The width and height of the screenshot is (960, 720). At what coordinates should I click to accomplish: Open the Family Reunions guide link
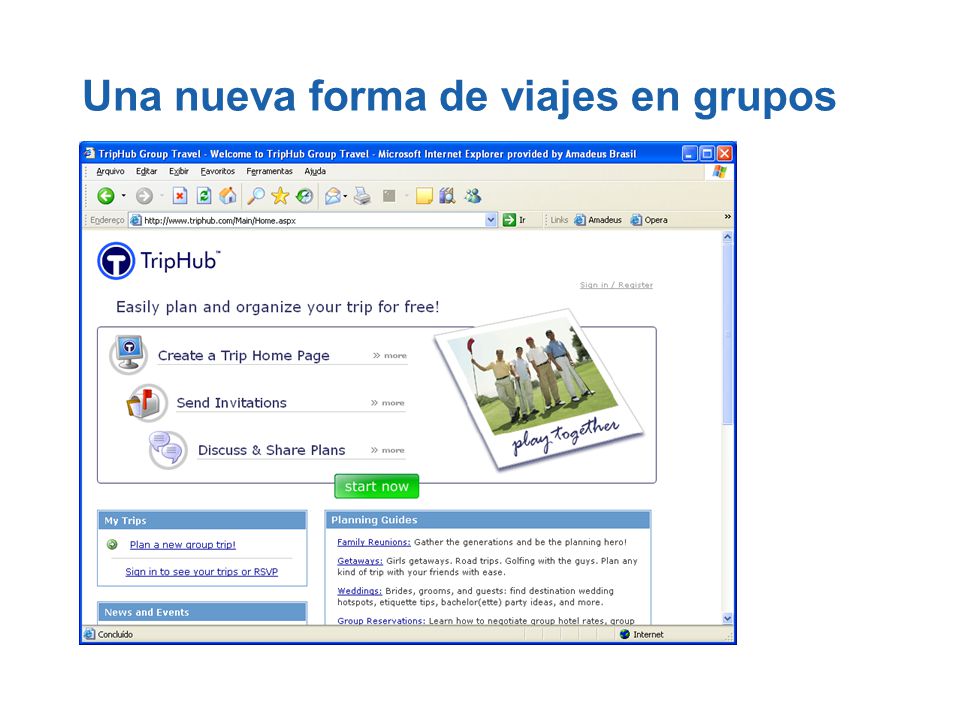tap(373, 542)
